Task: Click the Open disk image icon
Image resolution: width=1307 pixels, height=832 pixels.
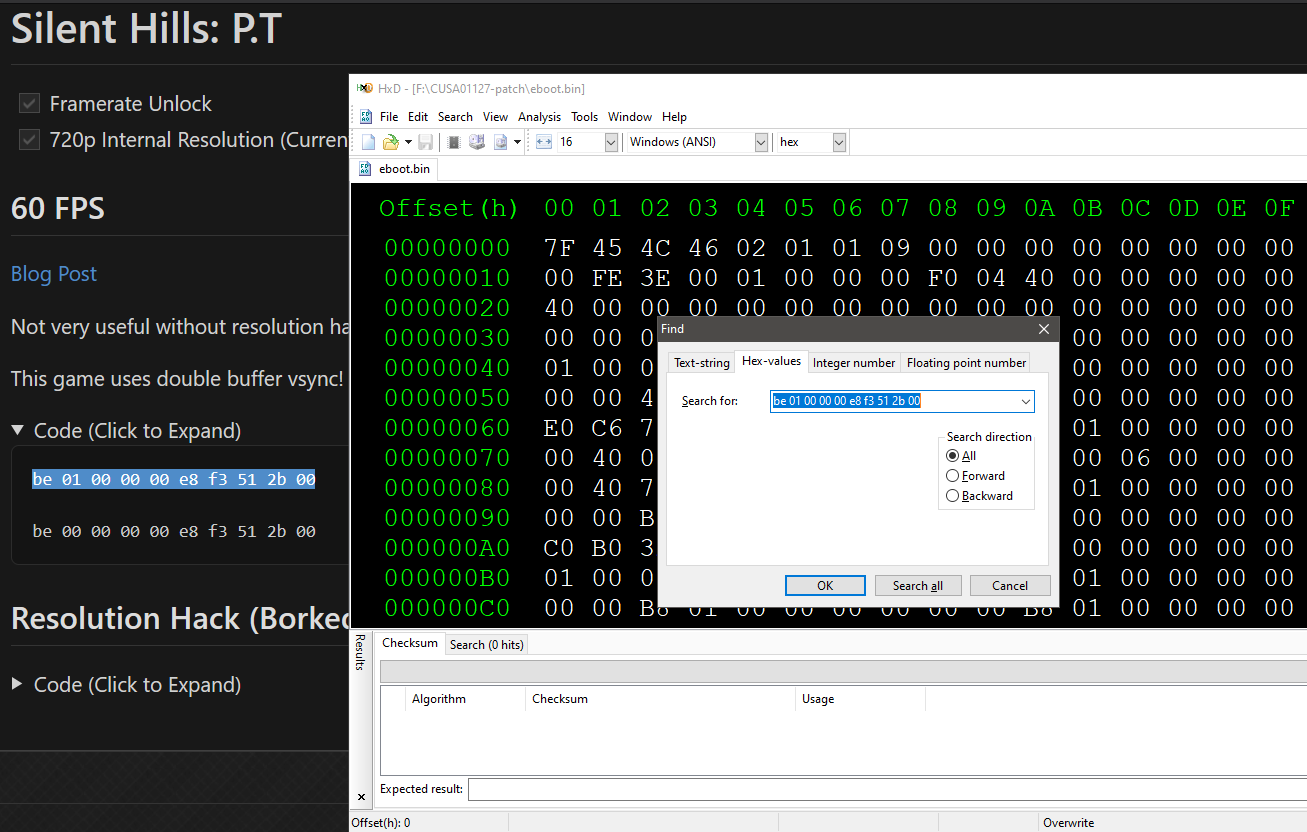Action: click(501, 142)
